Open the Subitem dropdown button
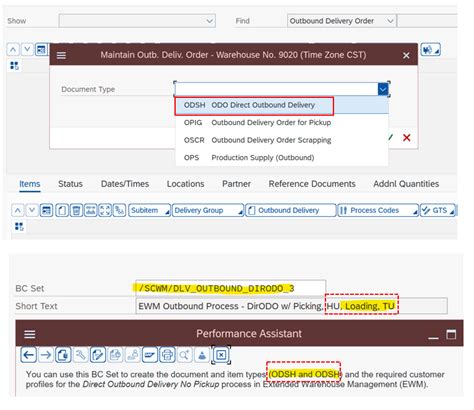474x410 pixels. click(x=149, y=210)
